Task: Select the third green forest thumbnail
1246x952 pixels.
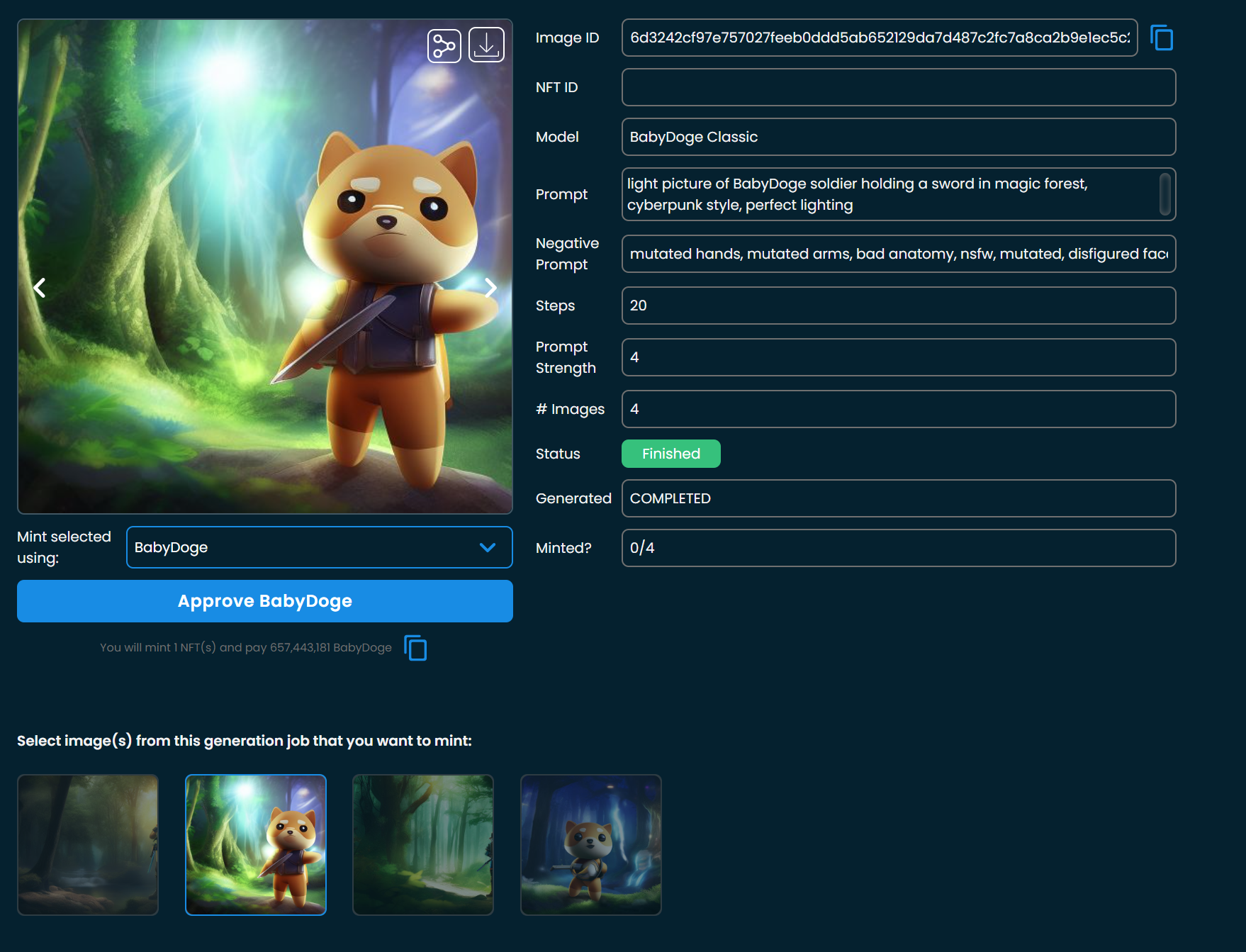Action: (x=423, y=845)
